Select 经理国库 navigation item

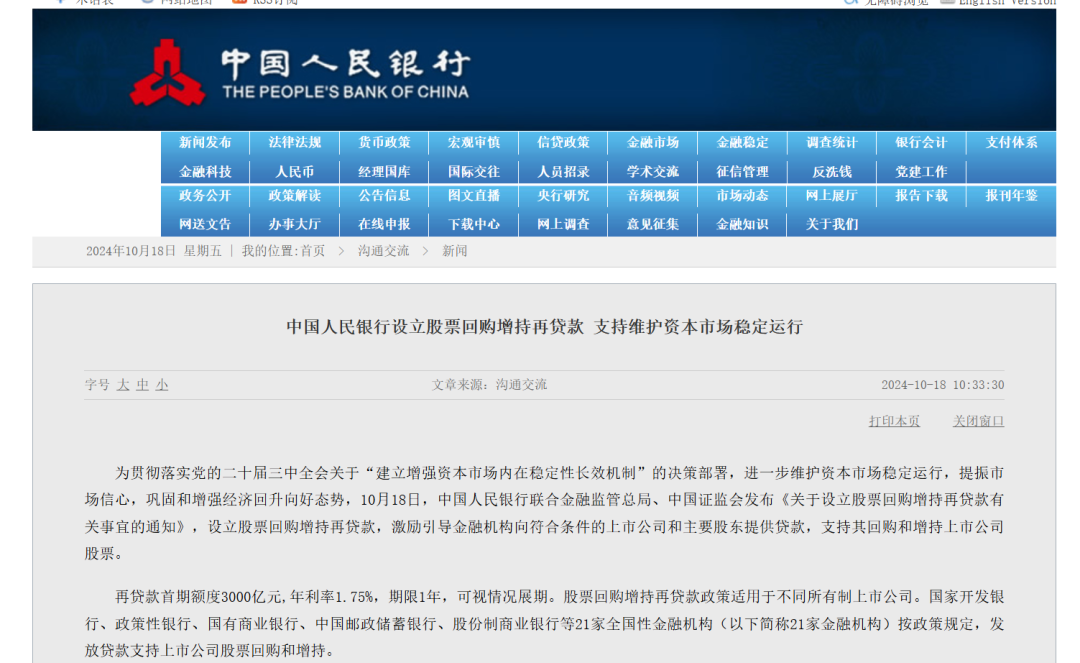click(x=384, y=171)
